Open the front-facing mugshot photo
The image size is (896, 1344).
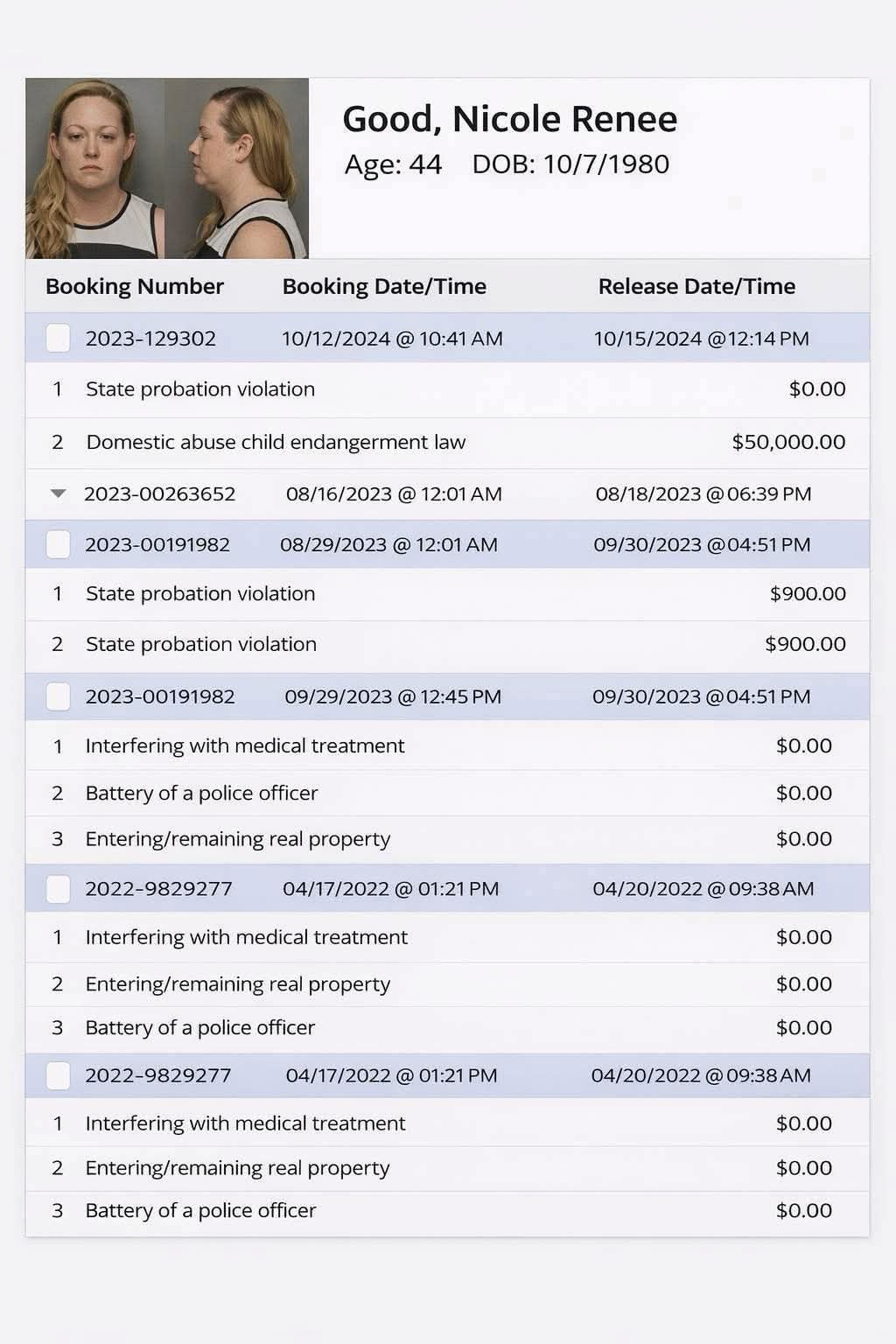94,169
